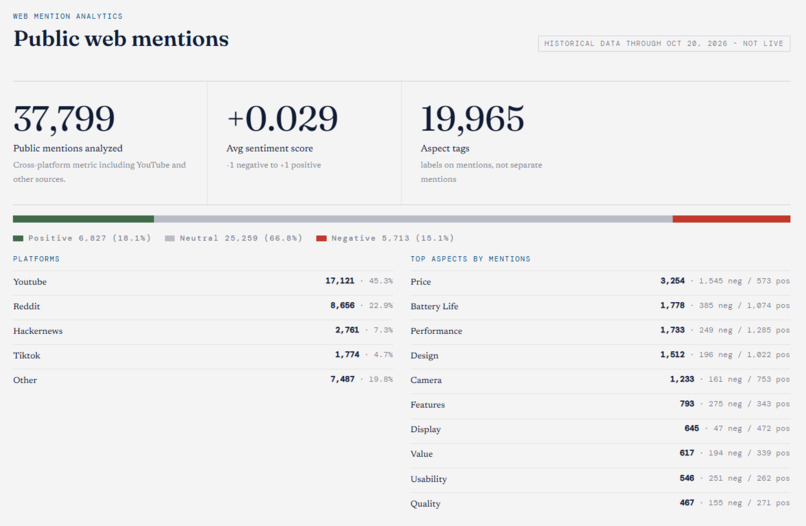806x526 pixels.
Task: Click the 45.3% share for Youtube
Action: click(x=381, y=281)
